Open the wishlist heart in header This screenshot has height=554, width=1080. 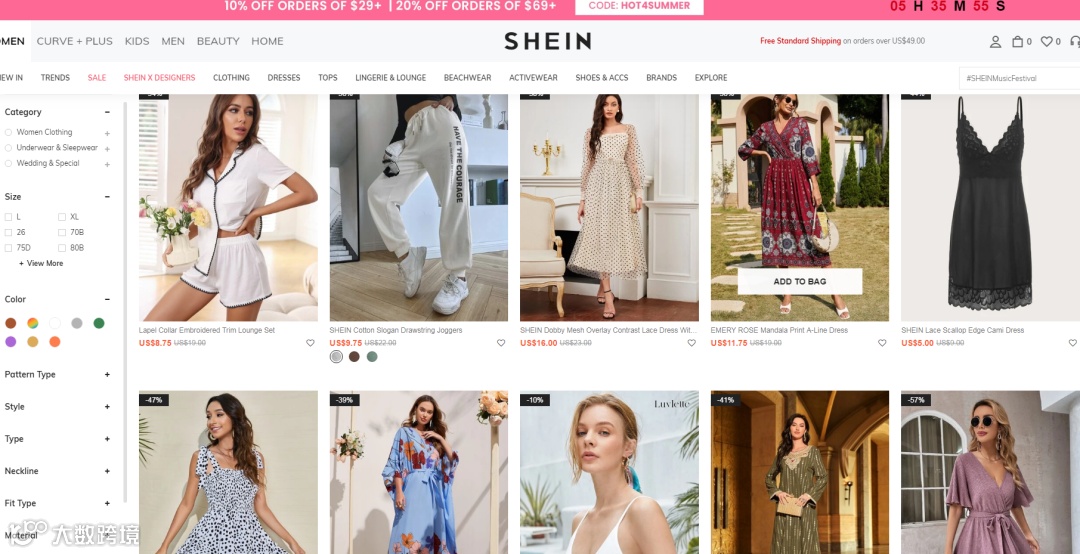tap(1046, 41)
